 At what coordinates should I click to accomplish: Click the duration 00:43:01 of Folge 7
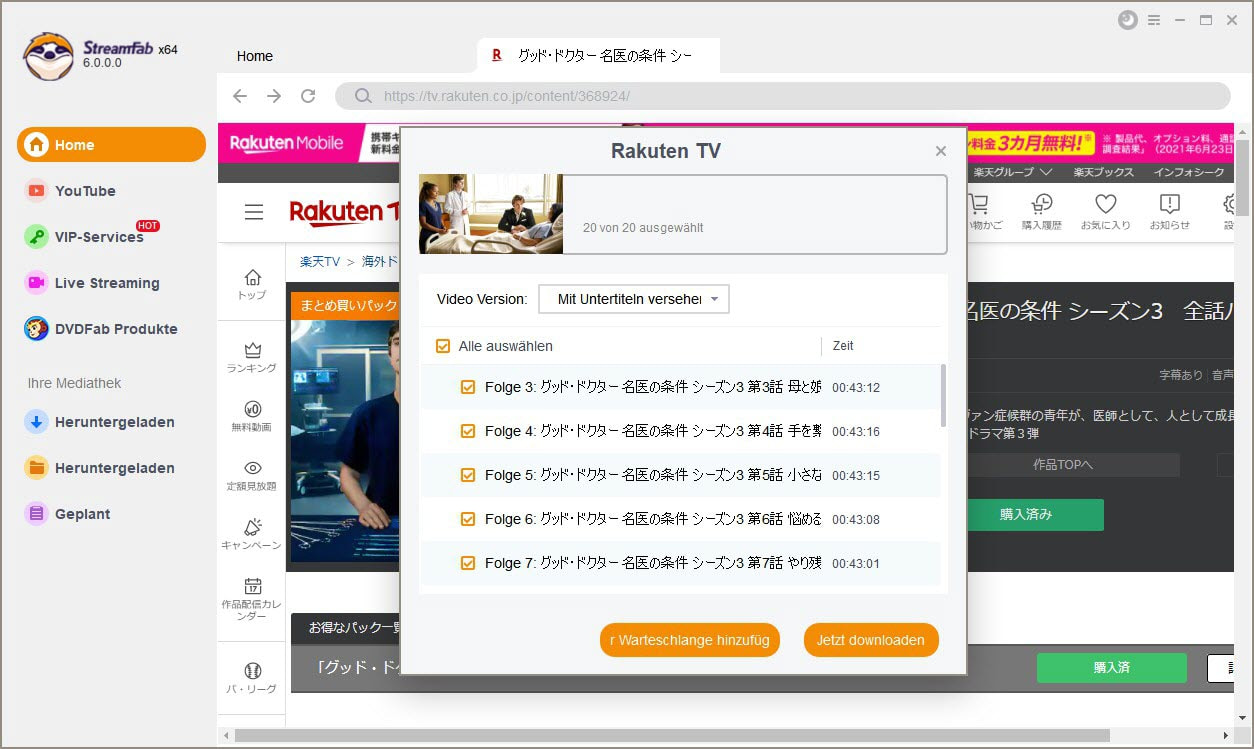(x=856, y=563)
